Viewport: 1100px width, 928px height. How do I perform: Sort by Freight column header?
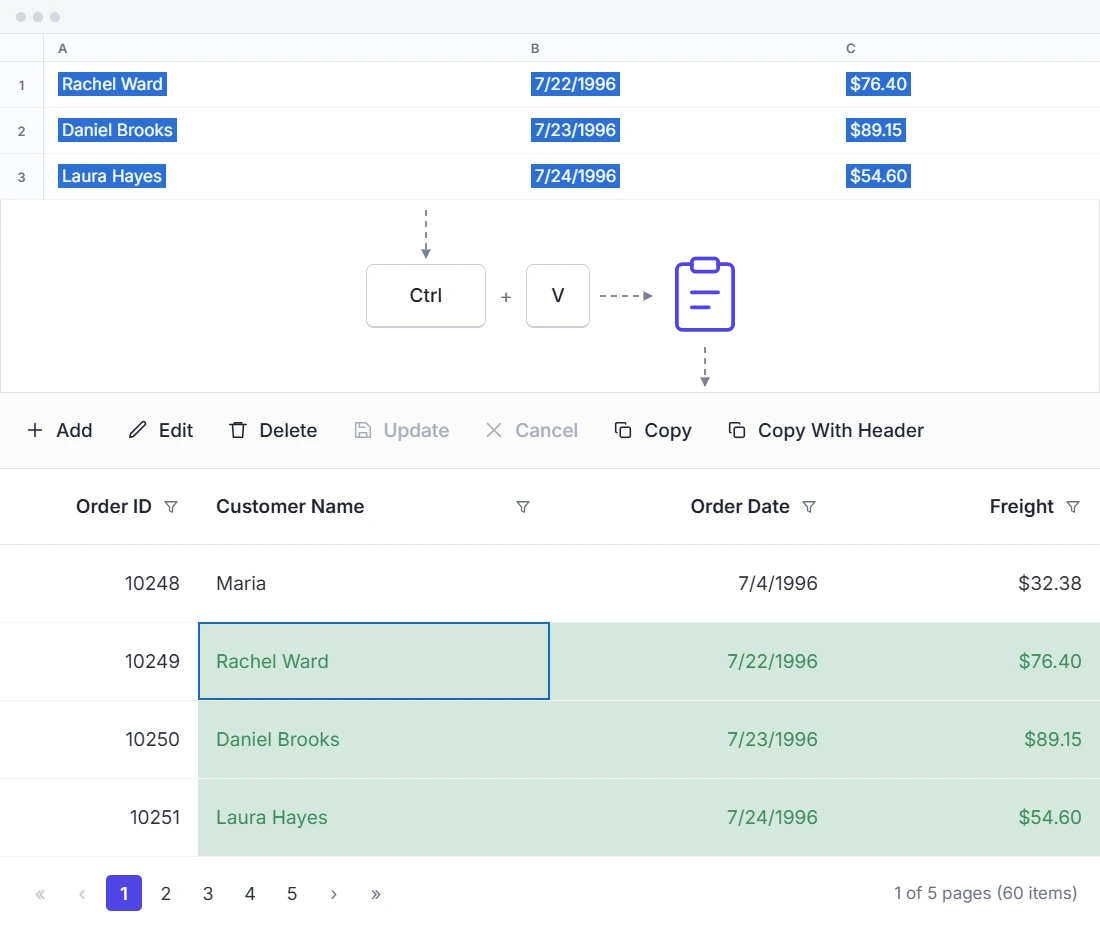pos(1021,506)
